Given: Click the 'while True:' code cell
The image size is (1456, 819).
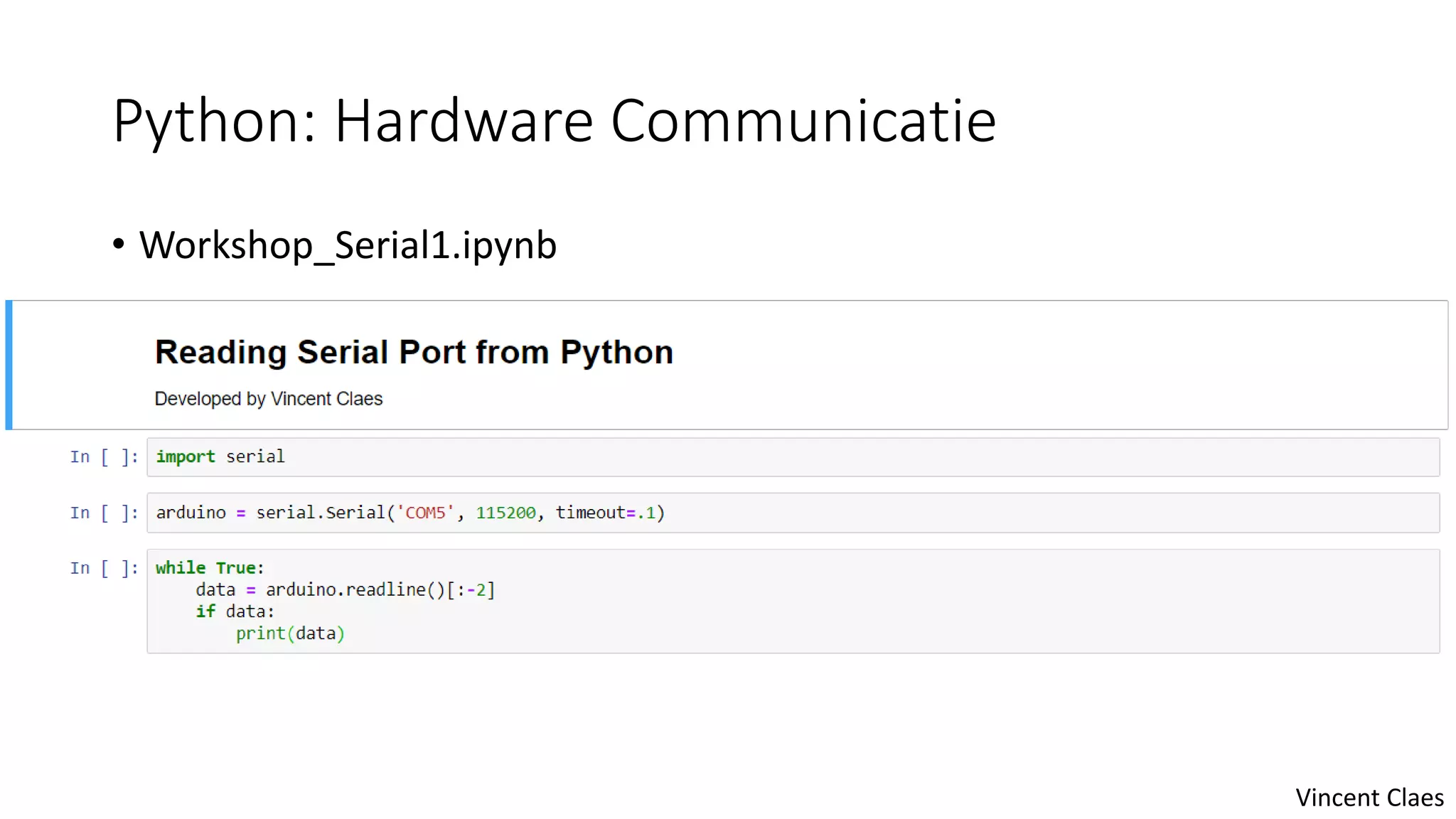Looking at the screenshot, I should tap(793, 601).
